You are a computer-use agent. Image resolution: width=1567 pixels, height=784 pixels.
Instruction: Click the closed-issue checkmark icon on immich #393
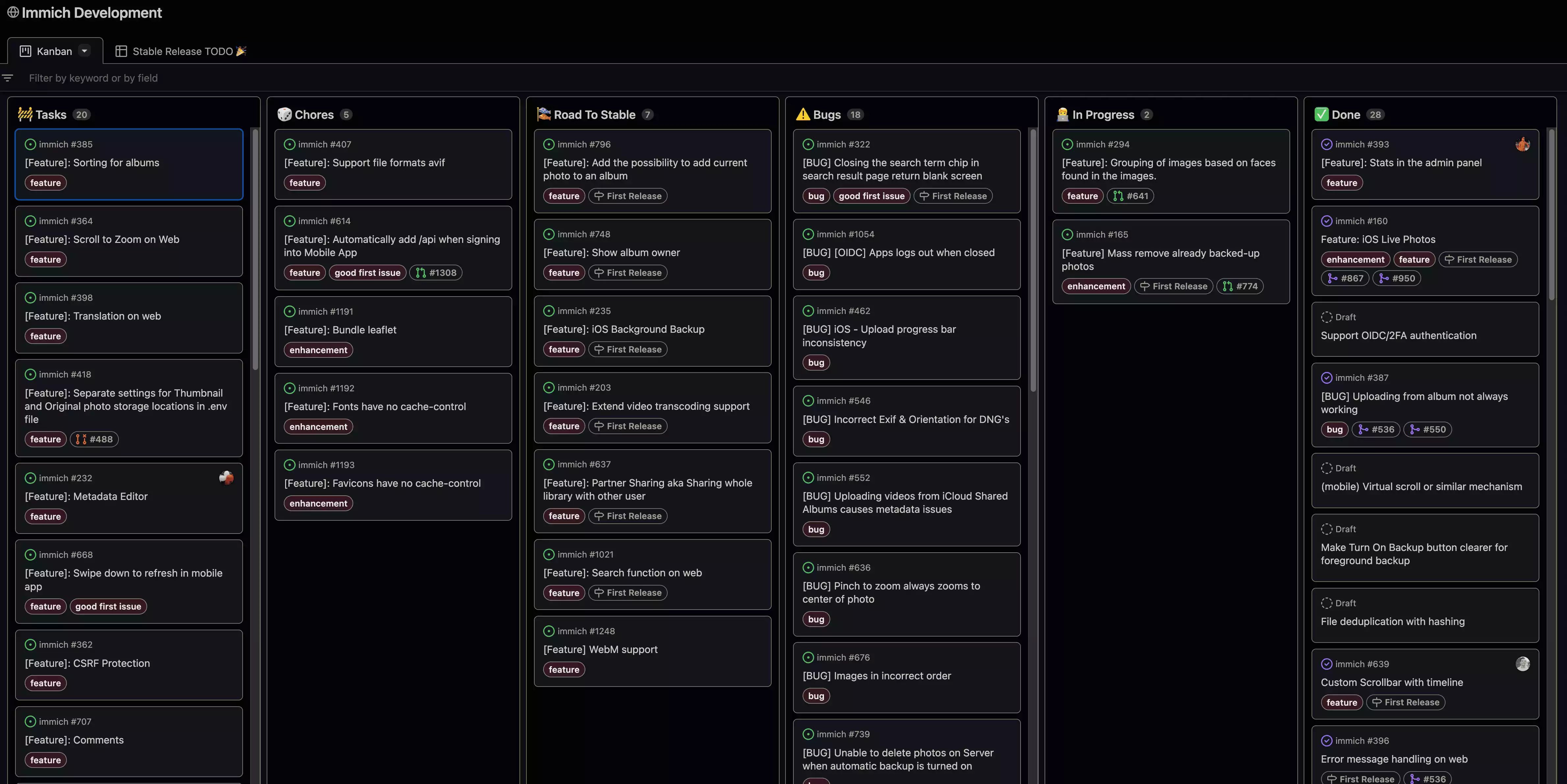tap(1327, 144)
